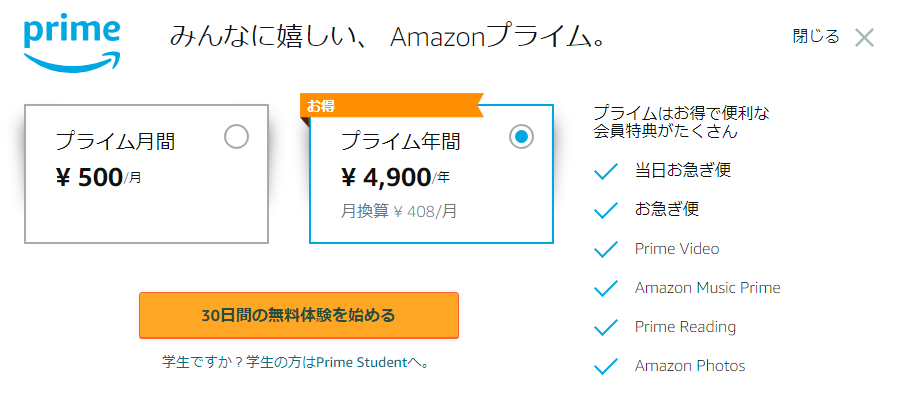Viewport: 899px width, 403px height.
Task: Click the checkmark next to 当日お急ぎ便
Action: (x=606, y=171)
